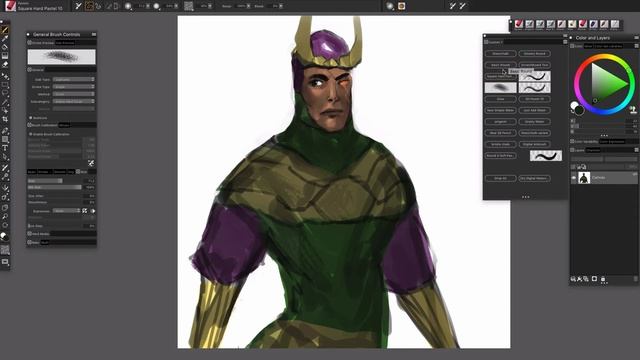640x360 pixels.
Task: Click the Digital Airbrush button
Action: pyautogui.click(x=534, y=144)
